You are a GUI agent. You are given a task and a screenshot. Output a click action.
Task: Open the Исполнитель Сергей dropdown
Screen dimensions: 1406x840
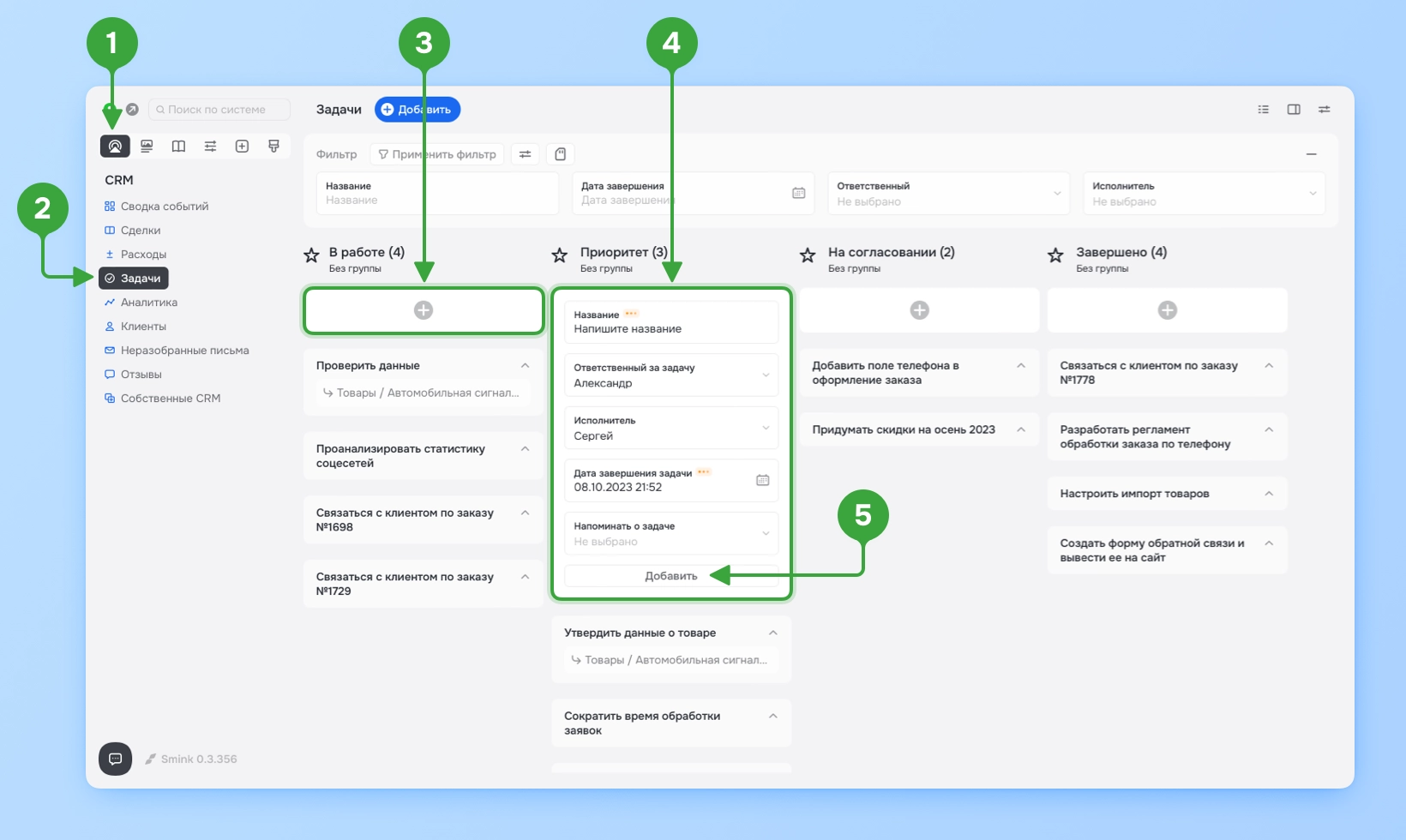(671, 428)
